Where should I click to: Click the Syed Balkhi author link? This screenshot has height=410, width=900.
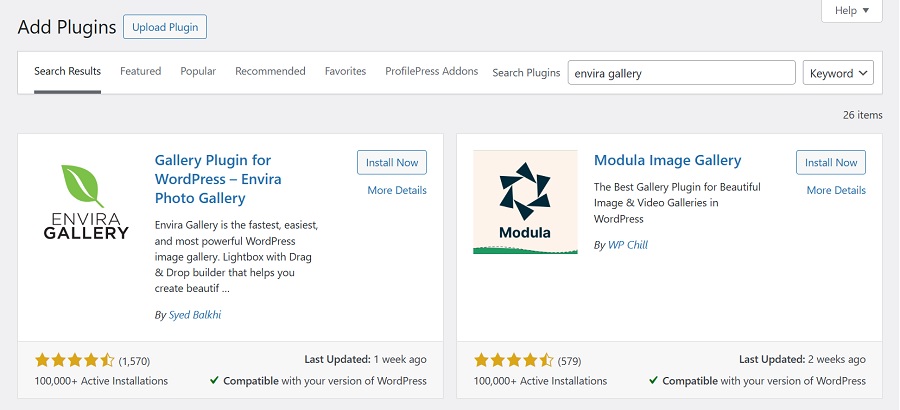point(197,315)
